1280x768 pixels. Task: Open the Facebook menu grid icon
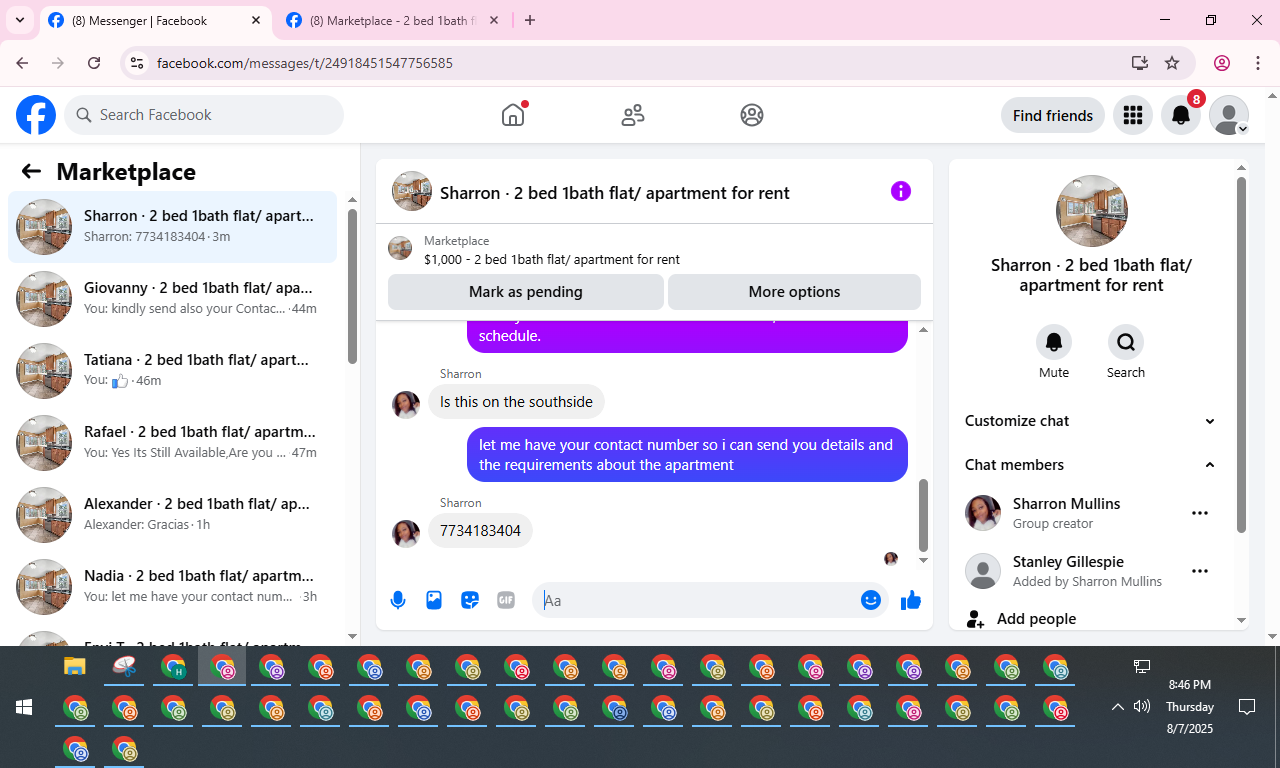point(1133,115)
